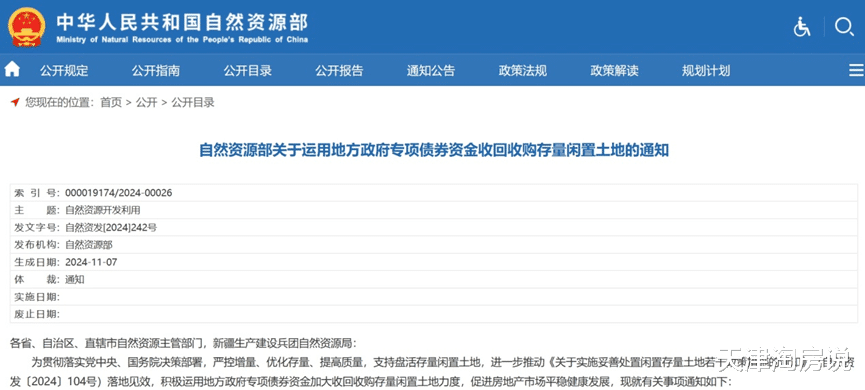865x390 pixels.
Task: Click the 首页 breadcrumb link
Action: pos(110,102)
